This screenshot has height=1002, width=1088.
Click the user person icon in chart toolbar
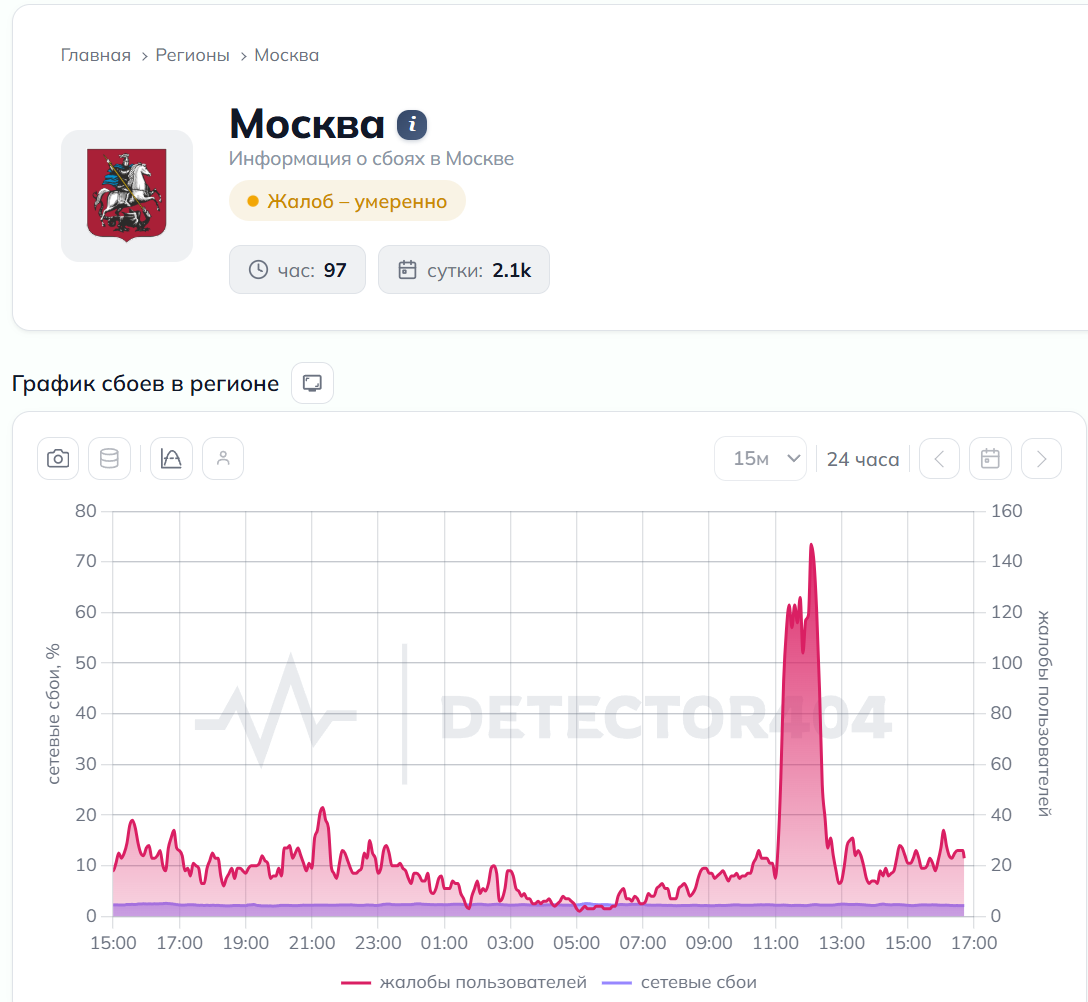[223, 459]
